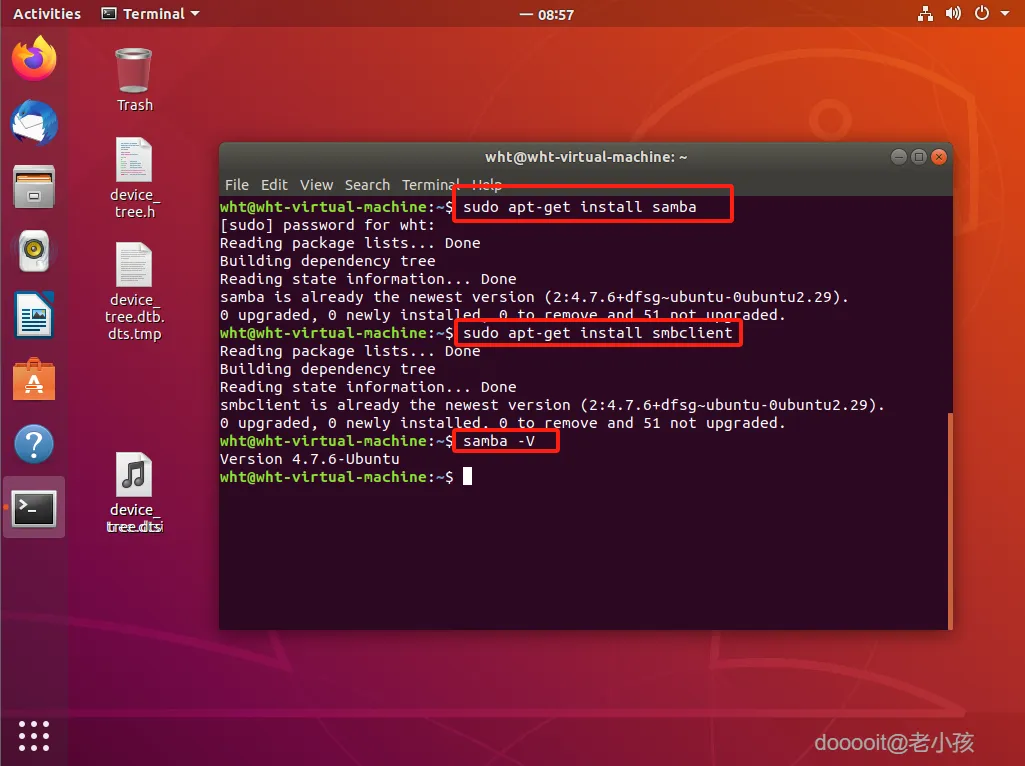
Task: Click 'sudo apt-get install samba' command text
Action: [x=579, y=207]
